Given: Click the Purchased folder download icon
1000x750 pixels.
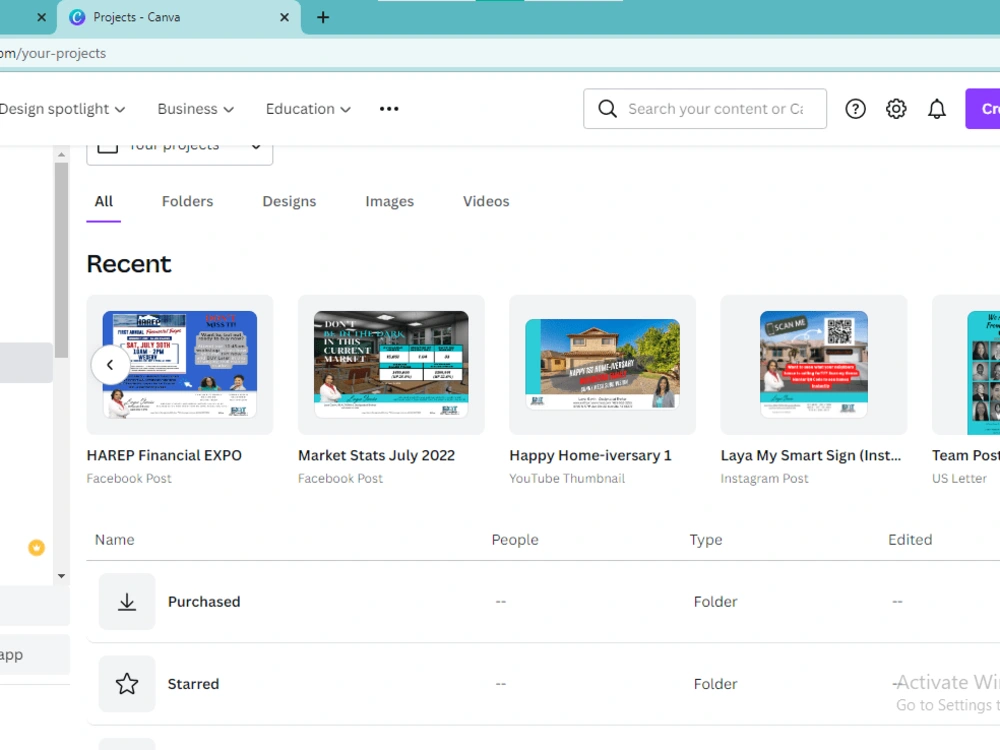Looking at the screenshot, I should [x=127, y=601].
